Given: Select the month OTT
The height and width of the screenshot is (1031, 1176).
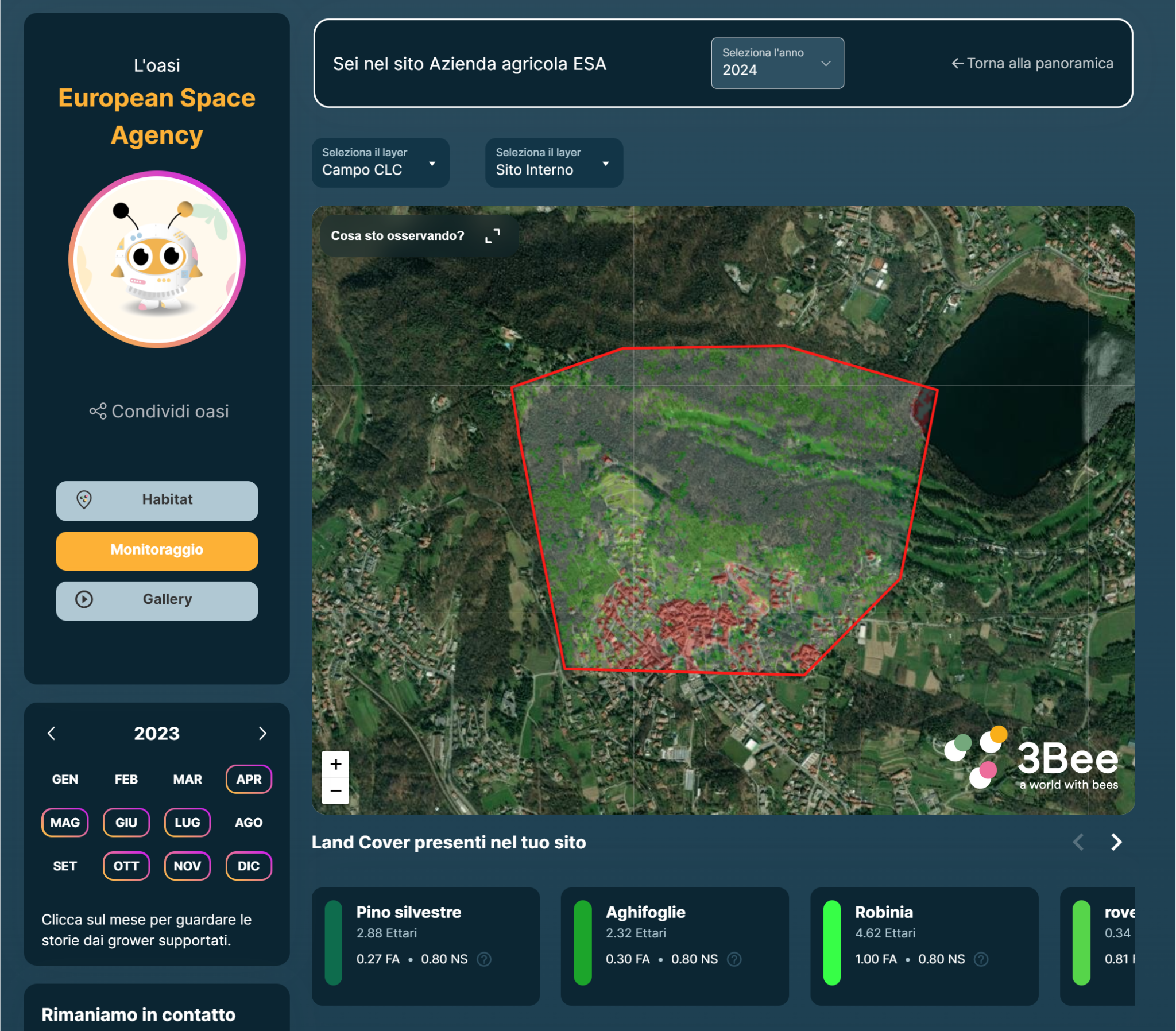Looking at the screenshot, I should (x=126, y=866).
